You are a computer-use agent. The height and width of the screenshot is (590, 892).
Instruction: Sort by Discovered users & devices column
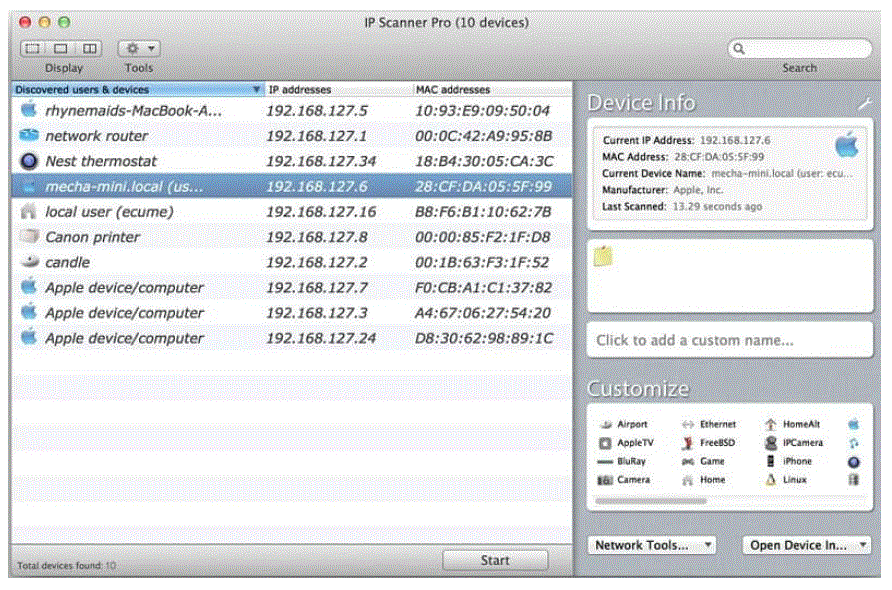138,89
